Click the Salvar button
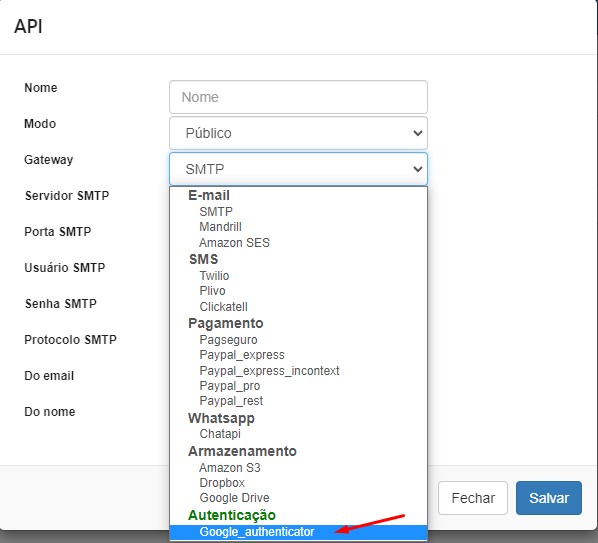 click(549, 498)
